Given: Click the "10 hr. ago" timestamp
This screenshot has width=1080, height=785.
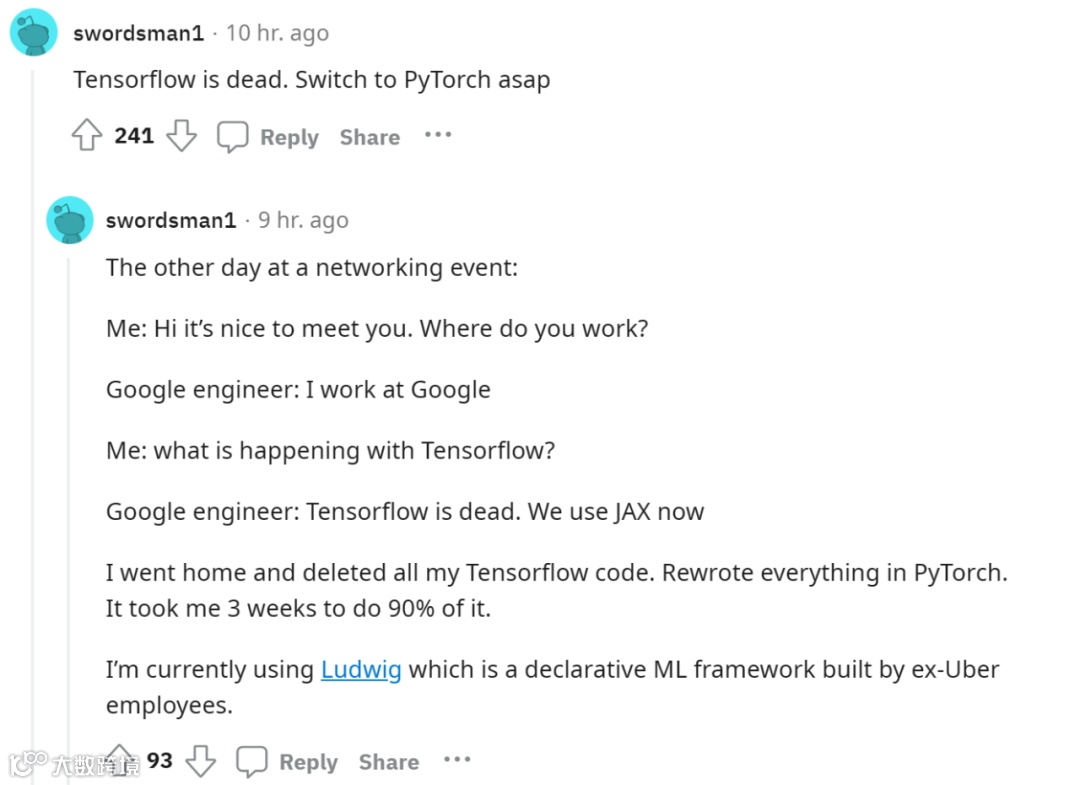Looking at the screenshot, I should point(277,33).
